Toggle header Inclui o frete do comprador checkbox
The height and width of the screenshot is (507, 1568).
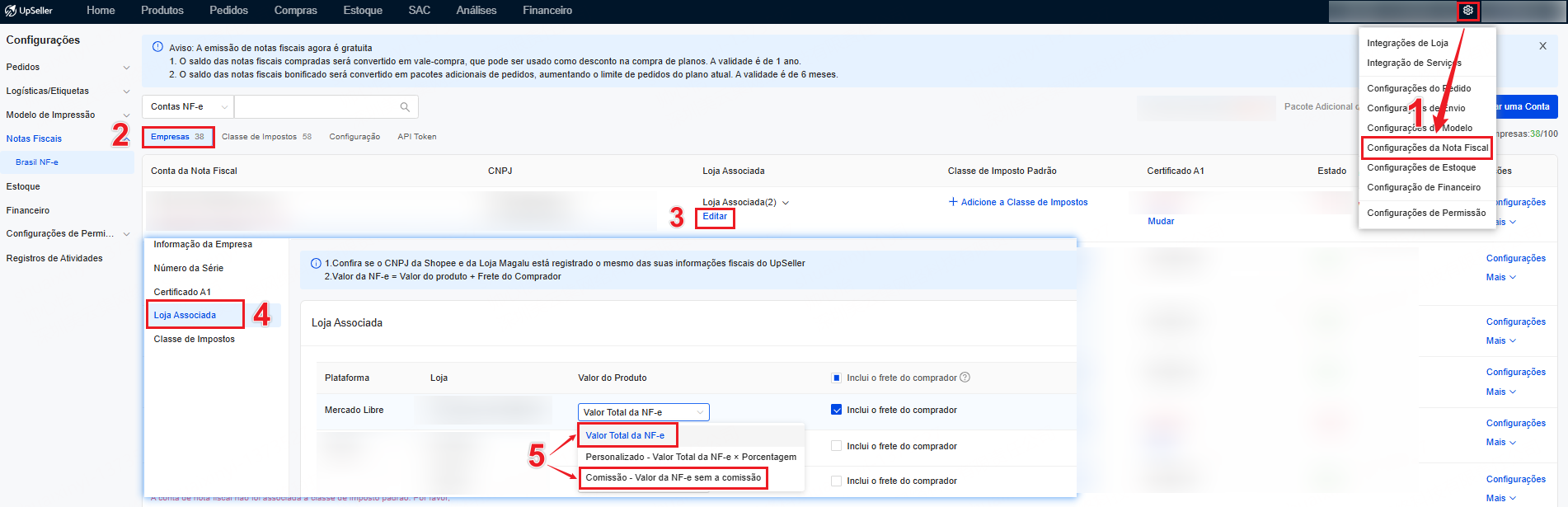click(x=837, y=378)
